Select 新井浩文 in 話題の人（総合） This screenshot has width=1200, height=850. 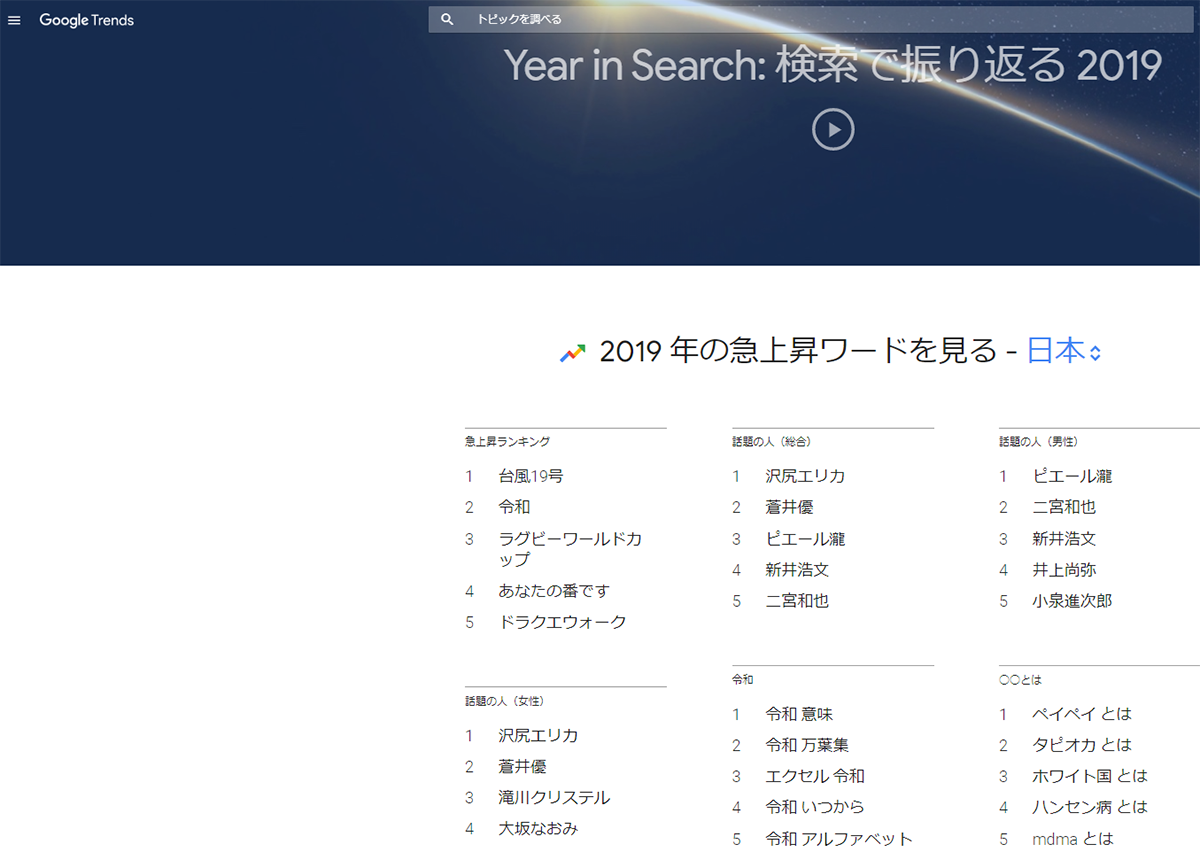tap(797, 570)
